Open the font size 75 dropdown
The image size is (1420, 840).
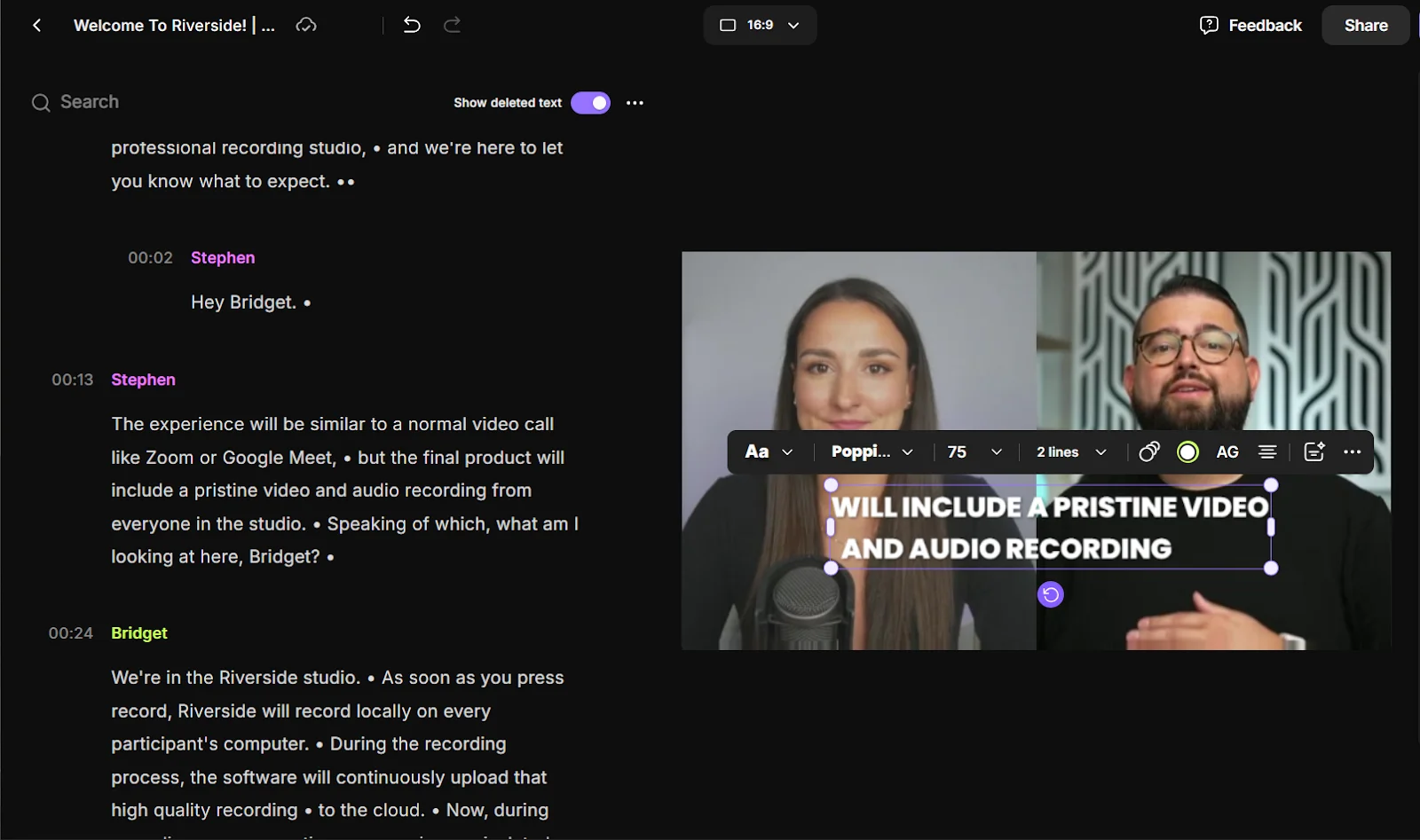click(x=974, y=452)
